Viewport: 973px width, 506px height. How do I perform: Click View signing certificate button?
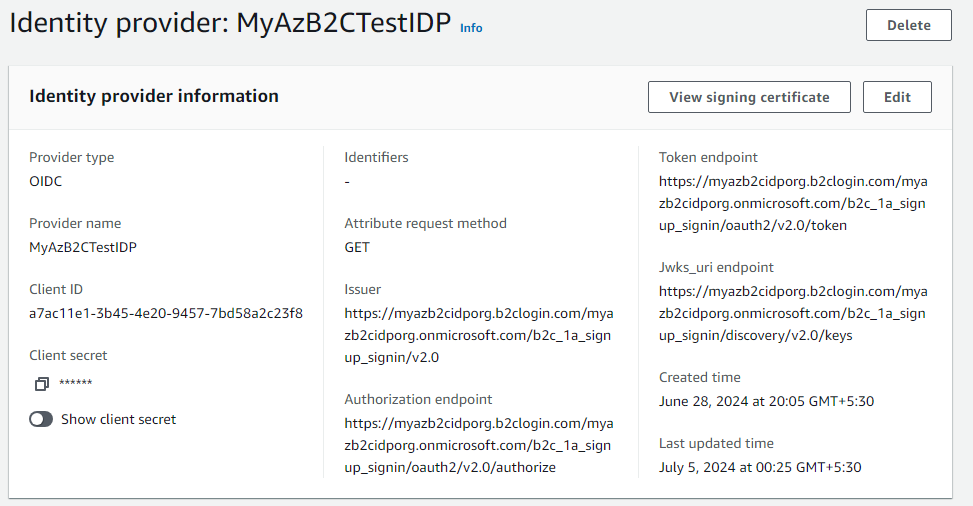(749, 97)
